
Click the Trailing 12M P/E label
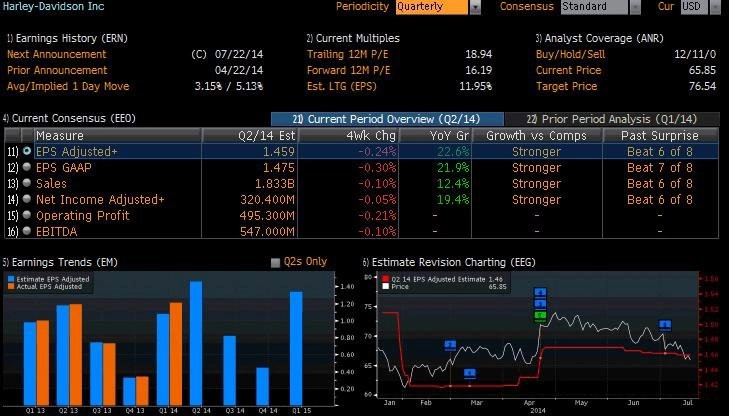[x=347, y=54]
